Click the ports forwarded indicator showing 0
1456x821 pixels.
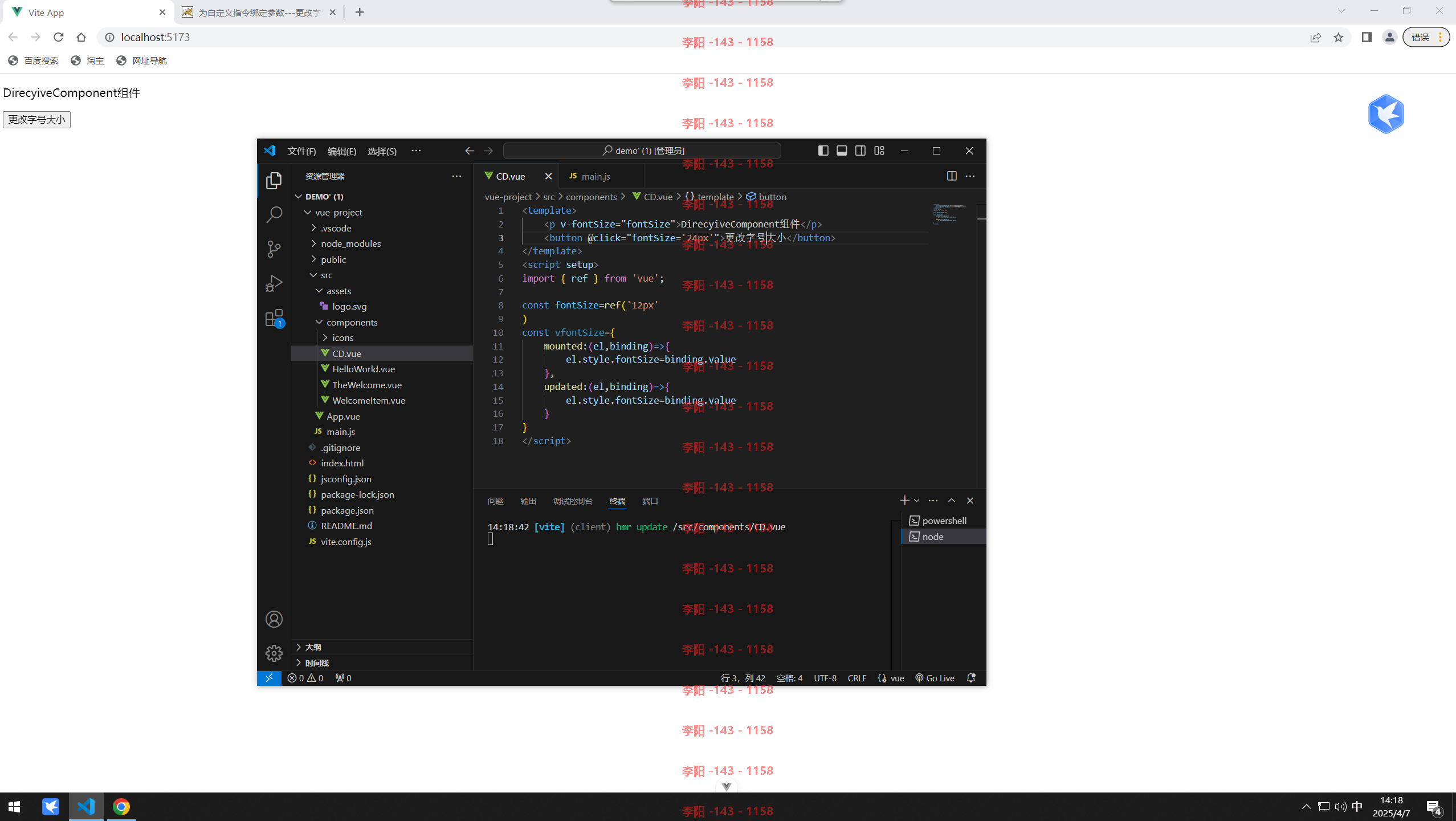[343, 678]
